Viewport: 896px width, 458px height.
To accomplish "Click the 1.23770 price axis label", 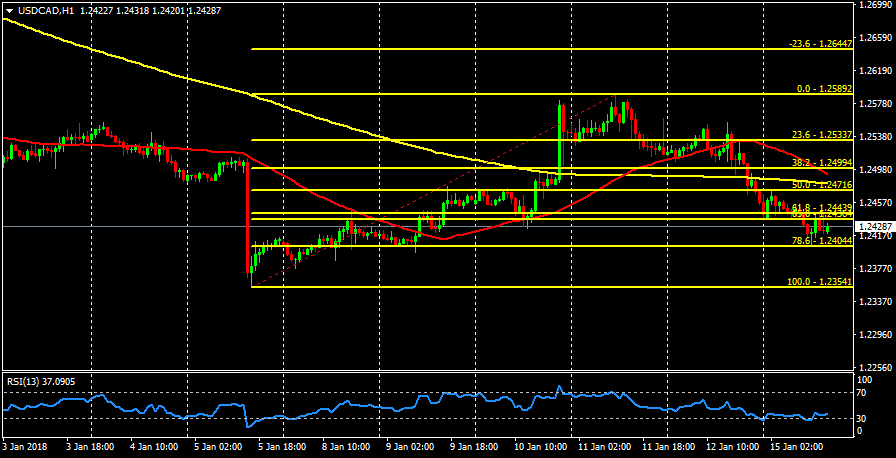I will pos(874,269).
